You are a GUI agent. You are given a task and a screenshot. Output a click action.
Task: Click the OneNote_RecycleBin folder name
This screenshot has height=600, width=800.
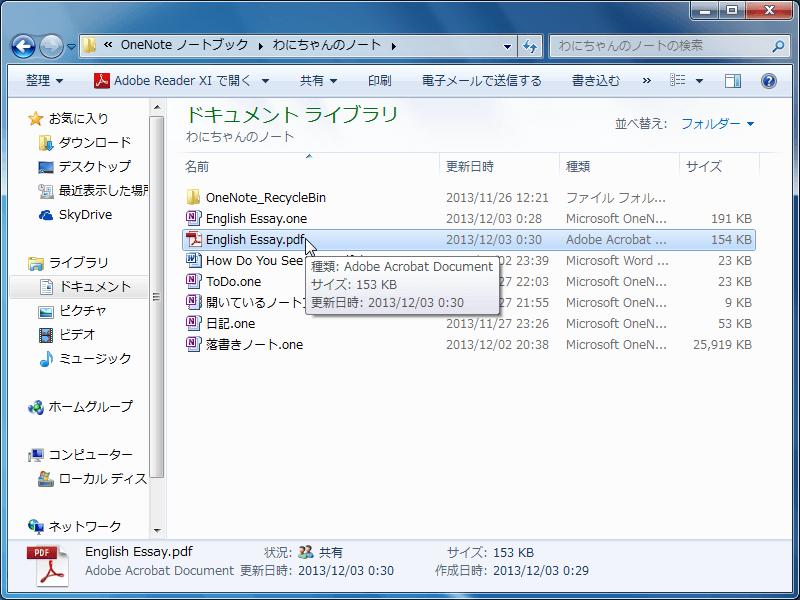(x=266, y=197)
